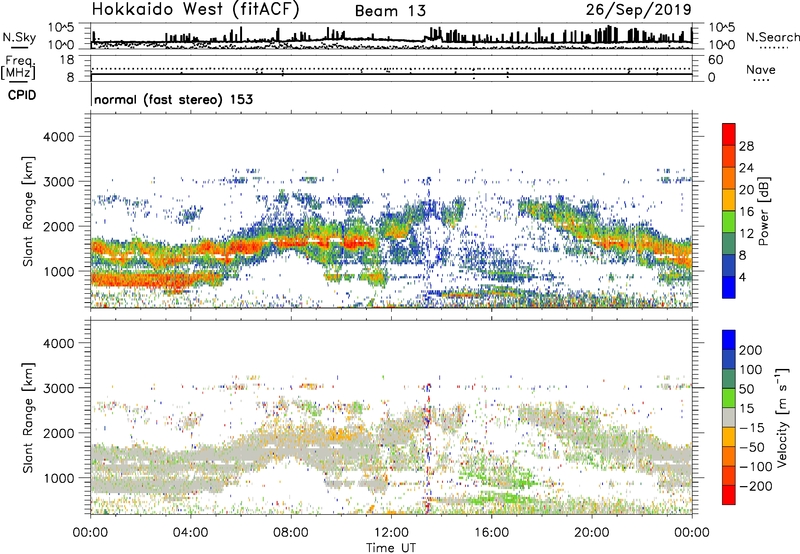Click the 'N.Search' legend label
Screen dimensions: 800x554
coord(772,37)
